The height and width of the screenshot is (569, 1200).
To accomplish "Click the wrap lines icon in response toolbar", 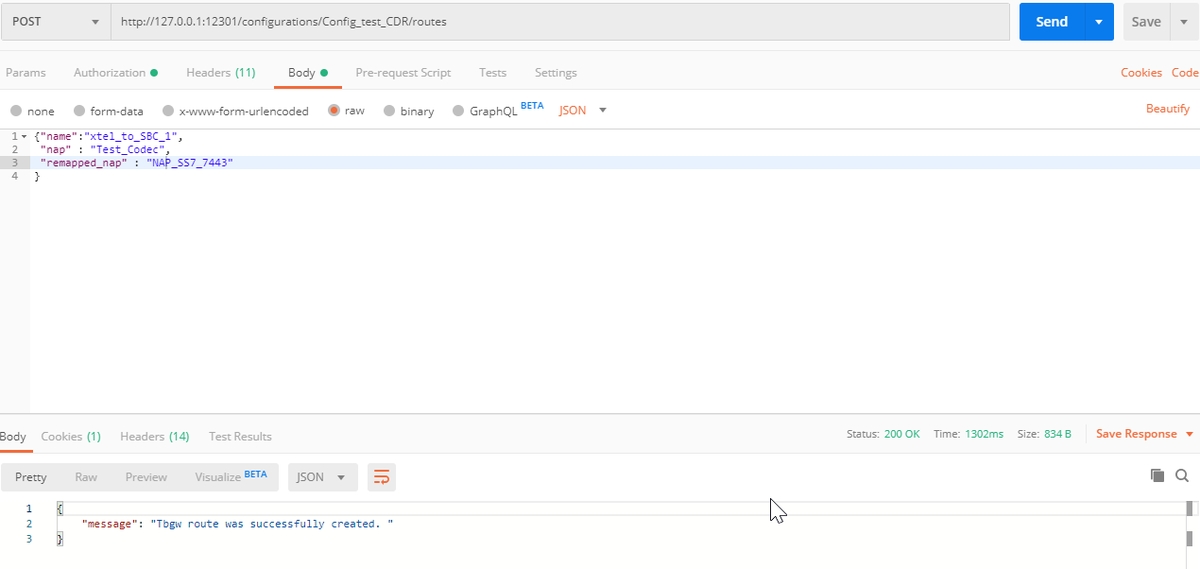I will 381,477.
